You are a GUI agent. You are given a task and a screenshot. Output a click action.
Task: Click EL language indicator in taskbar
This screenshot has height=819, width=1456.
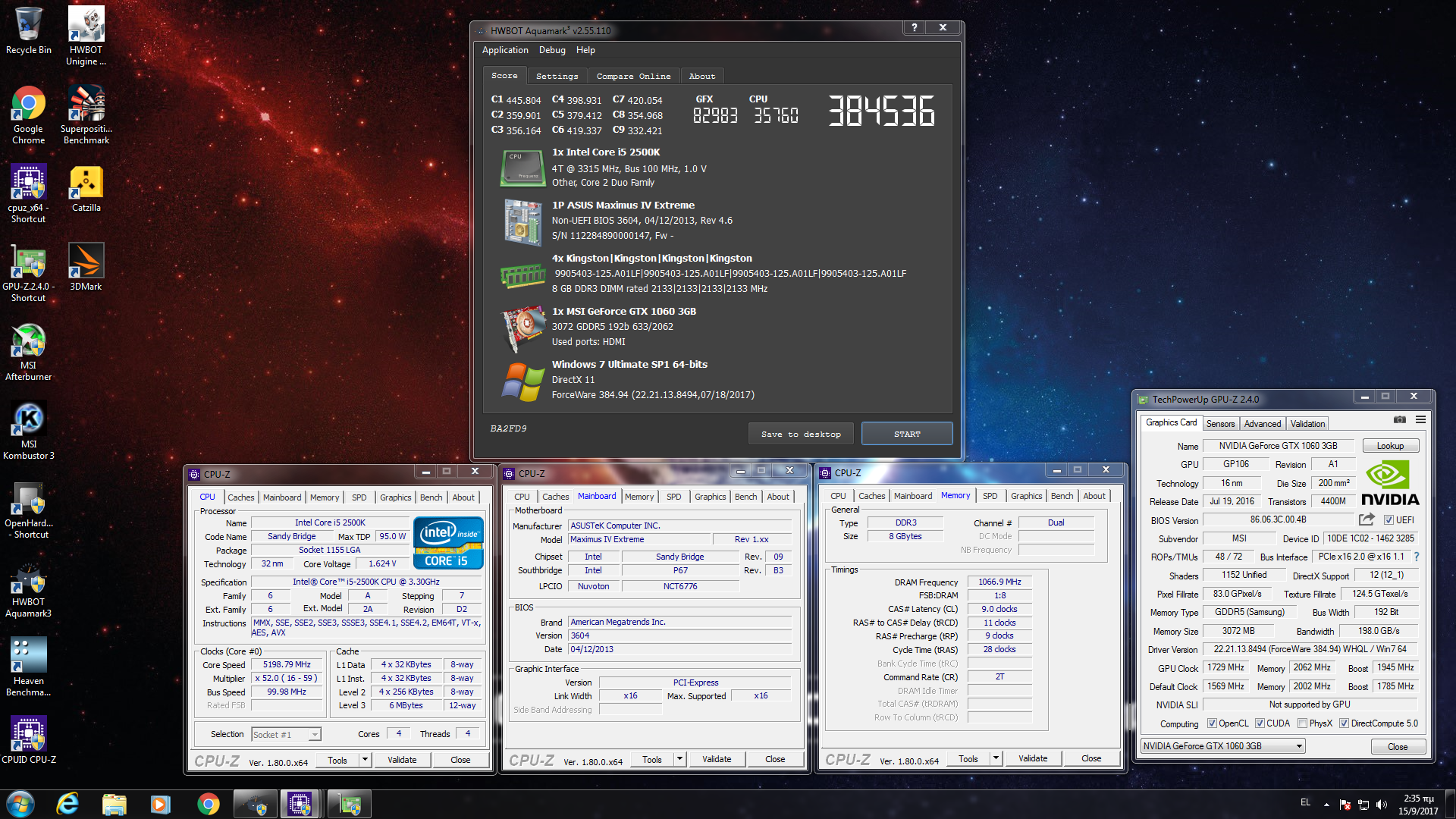point(1305,802)
